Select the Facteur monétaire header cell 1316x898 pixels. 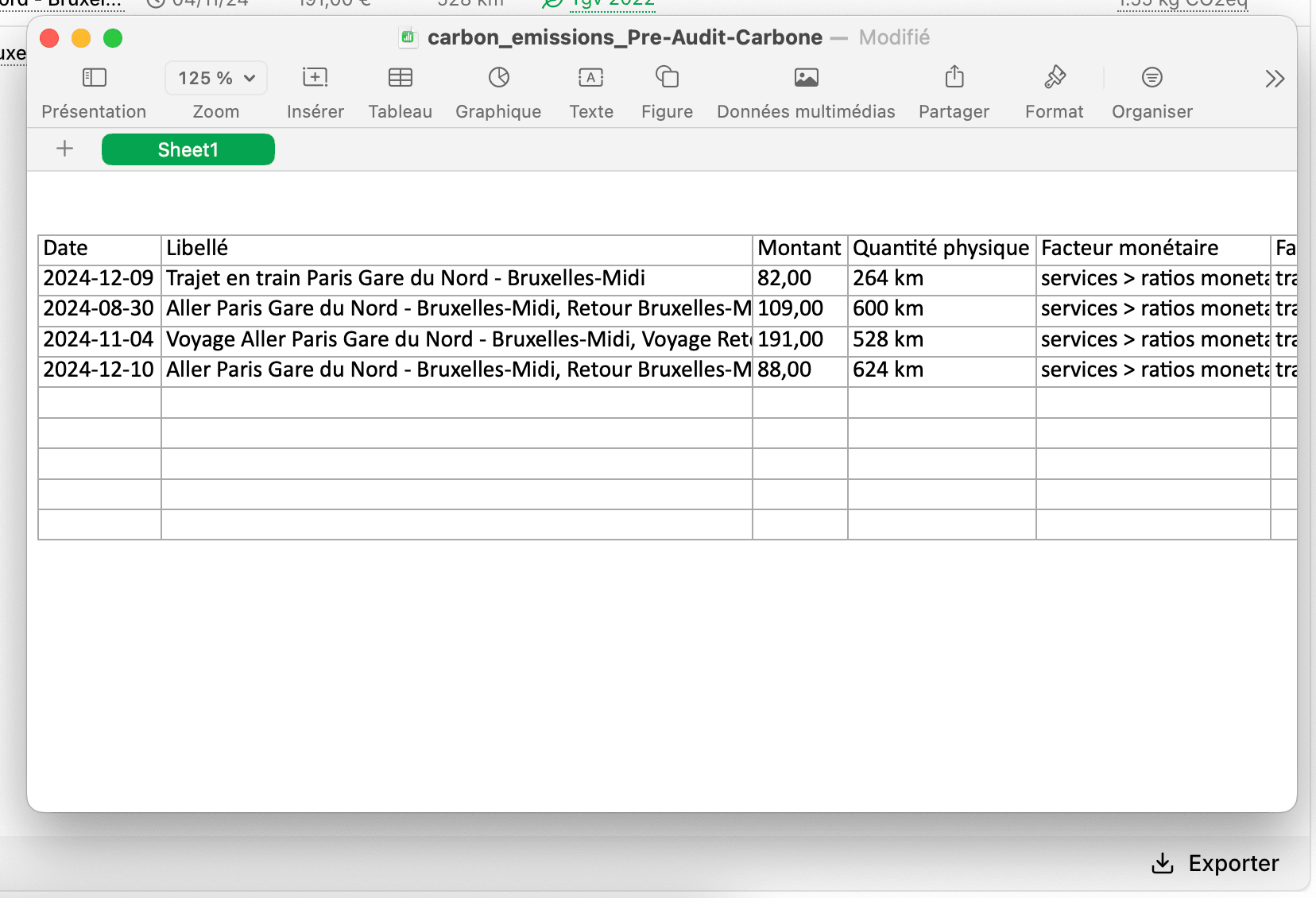tap(1153, 250)
